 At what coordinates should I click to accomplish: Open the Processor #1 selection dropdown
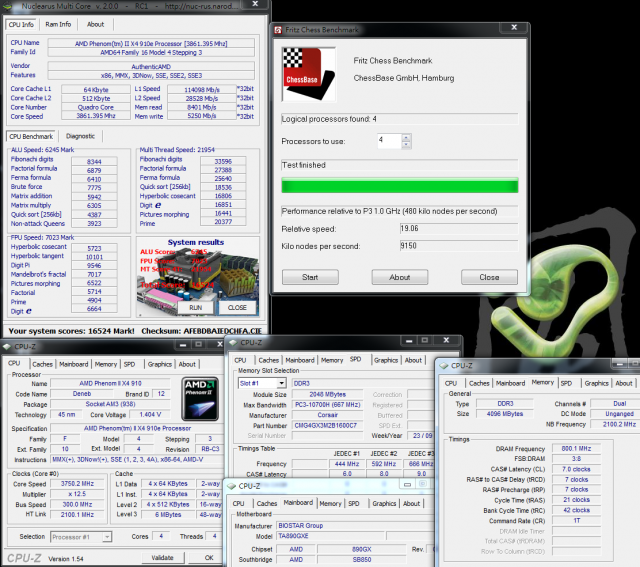tap(107, 537)
